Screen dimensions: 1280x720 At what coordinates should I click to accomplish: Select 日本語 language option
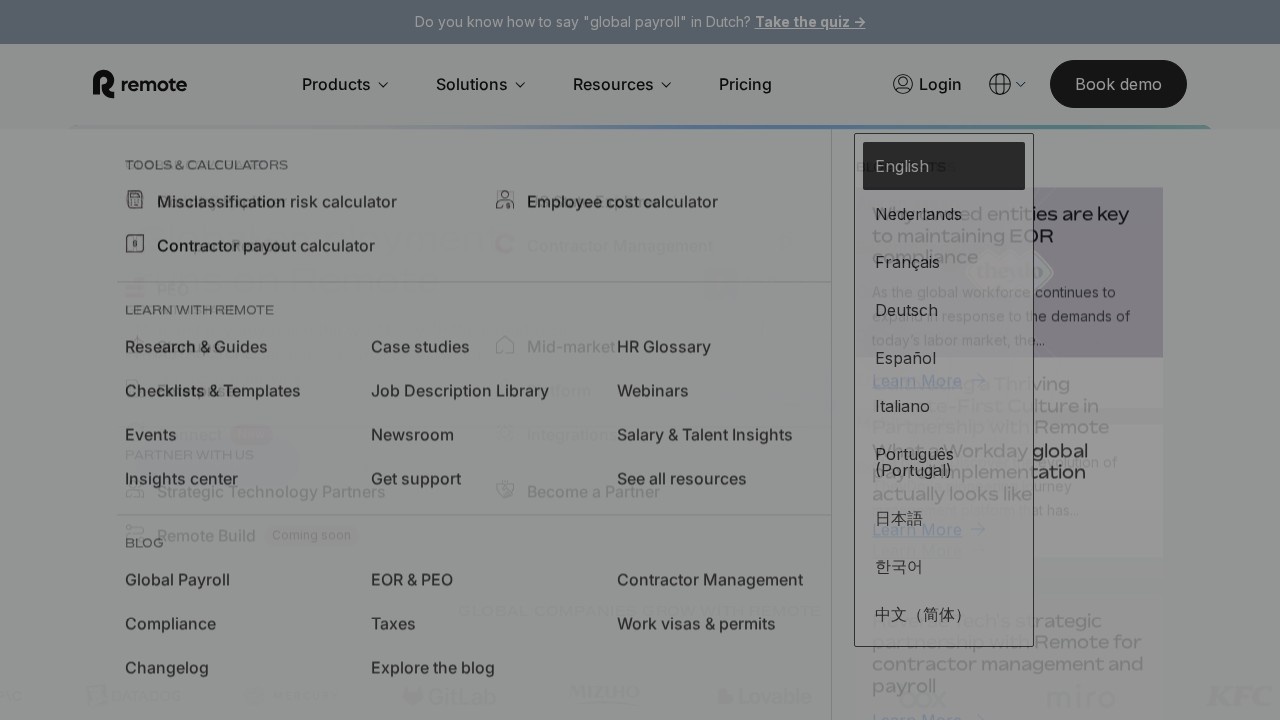coord(944,518)
